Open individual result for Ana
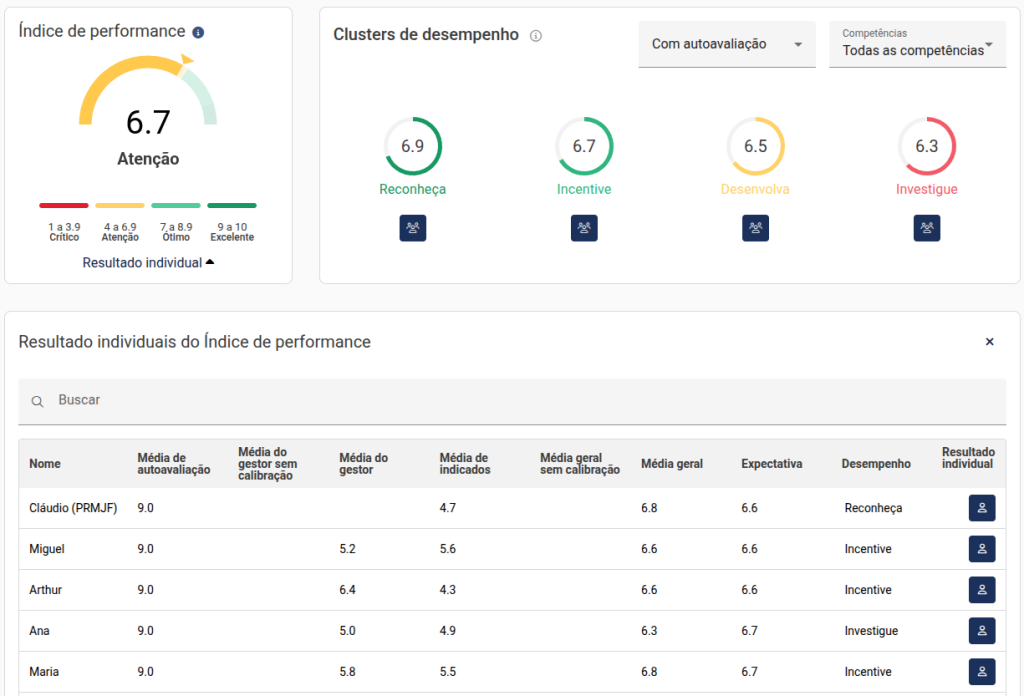Viewport: 1024px width, 696px height. coord(982,631)
